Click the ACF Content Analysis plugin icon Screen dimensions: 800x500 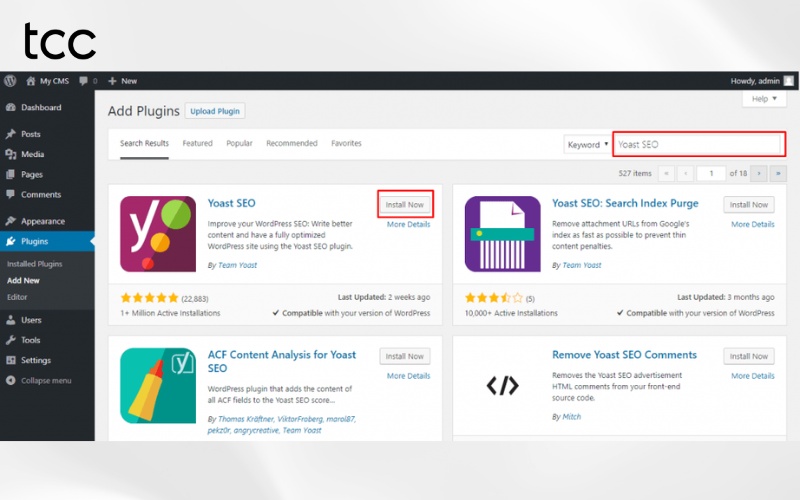click(x=158, y=386)
